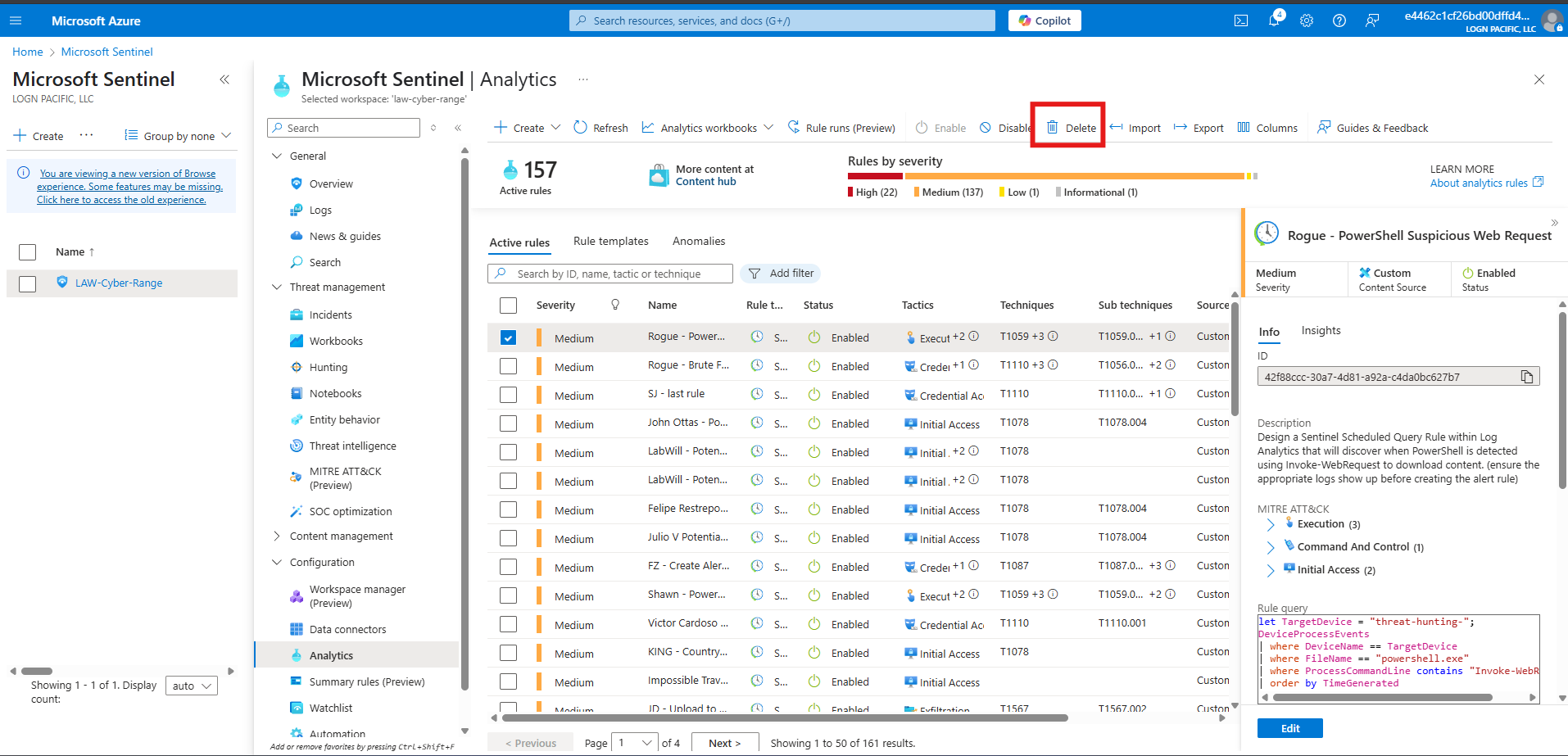The height and width of the screenshot is (756, 1568).
Task: Open Data connectors in Configuration
Action: click(347, 629)
